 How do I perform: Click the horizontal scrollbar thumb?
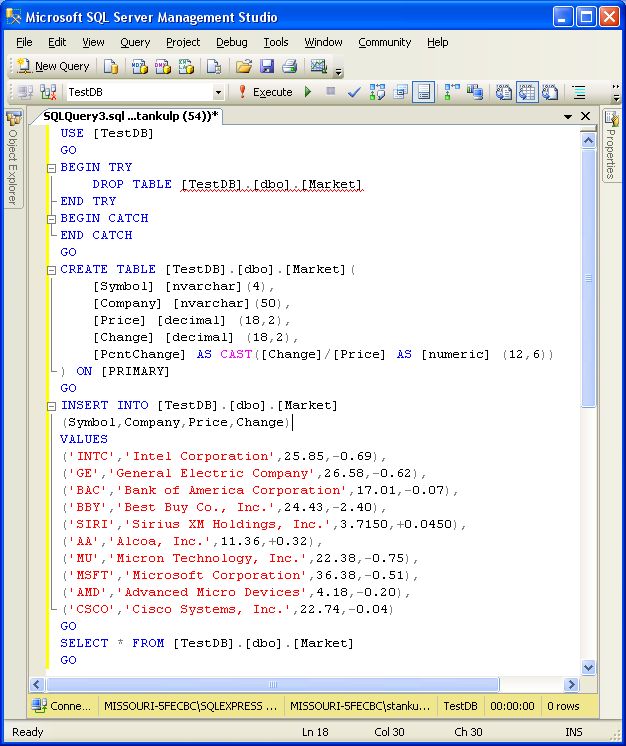pyautogui.click(x=273, y=685)
